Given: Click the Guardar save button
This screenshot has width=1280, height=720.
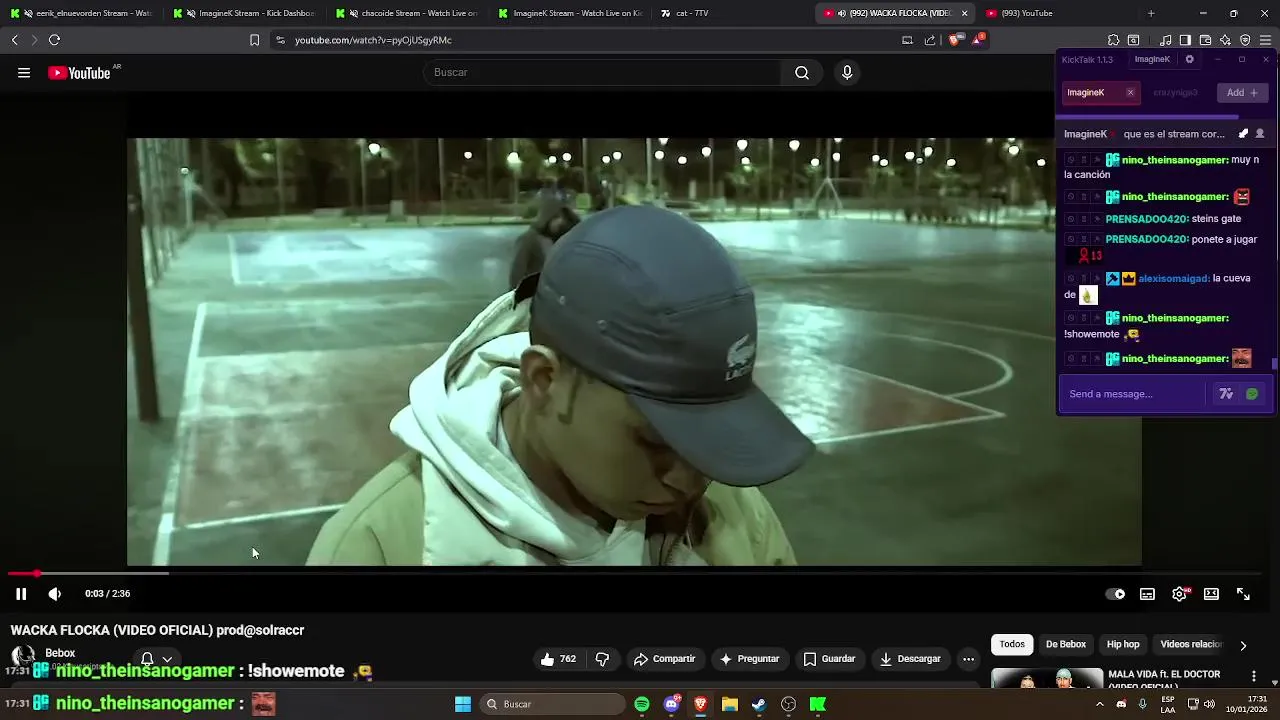Looking at the screenshot, I should click(x=829, y=659).
